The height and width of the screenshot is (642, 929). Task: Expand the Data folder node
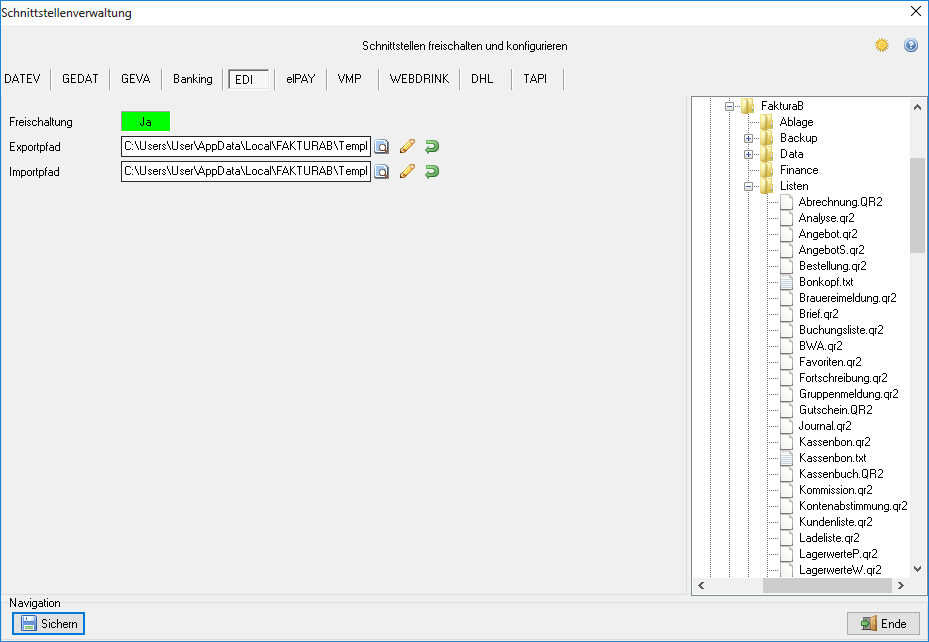[748, 155]
